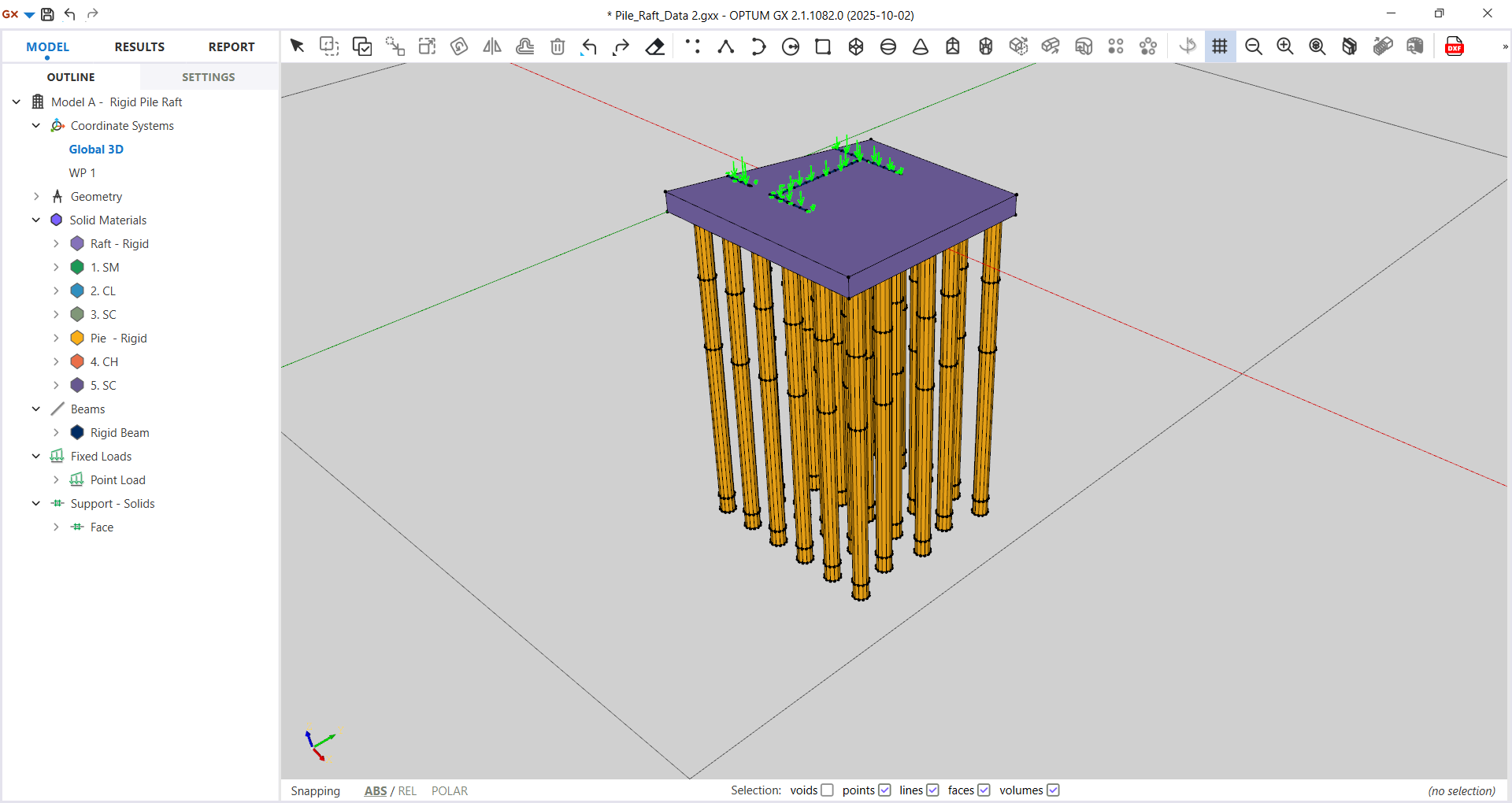Toggle the volumes selection checkbox
Image resolution: width=1512 pixels, height=803 pixels.
[x=1053, y=790]
